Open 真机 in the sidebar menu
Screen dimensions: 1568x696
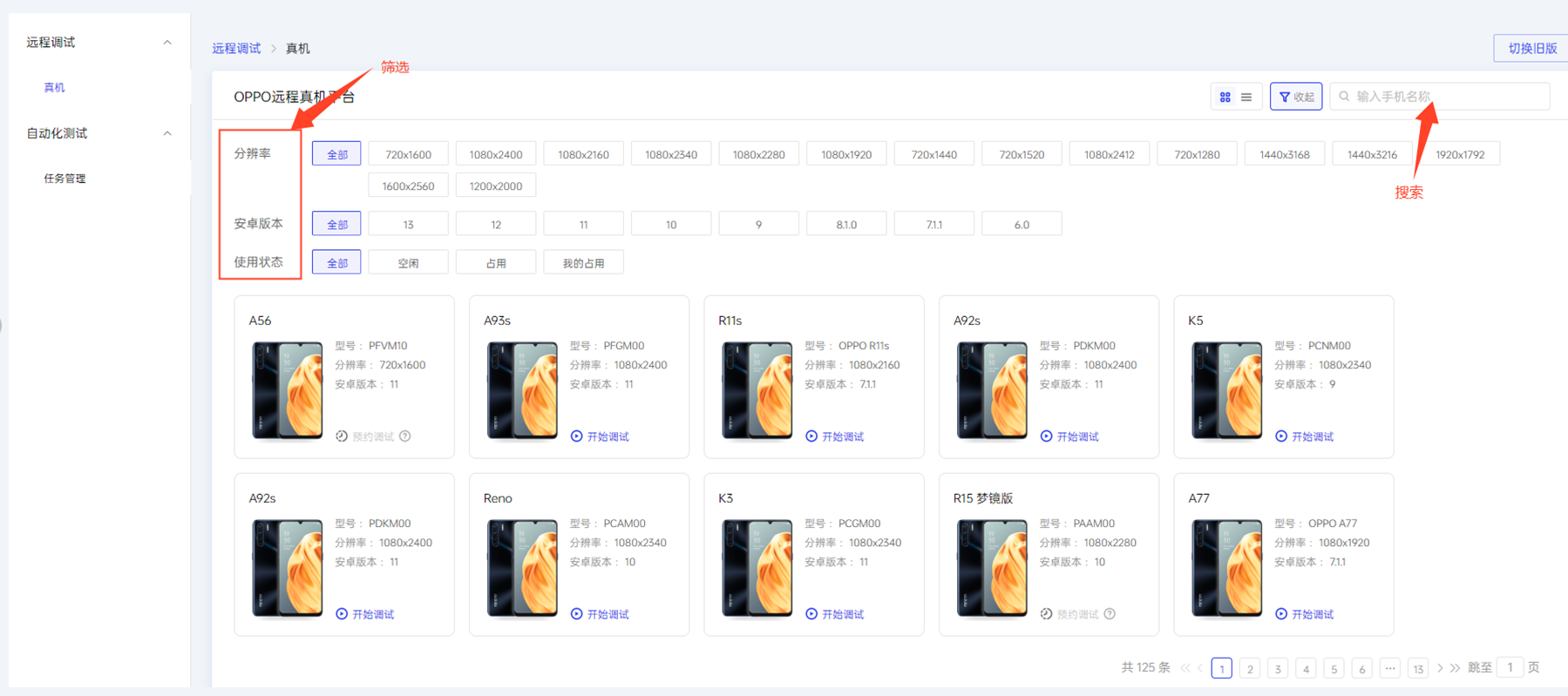pos(54,88)
